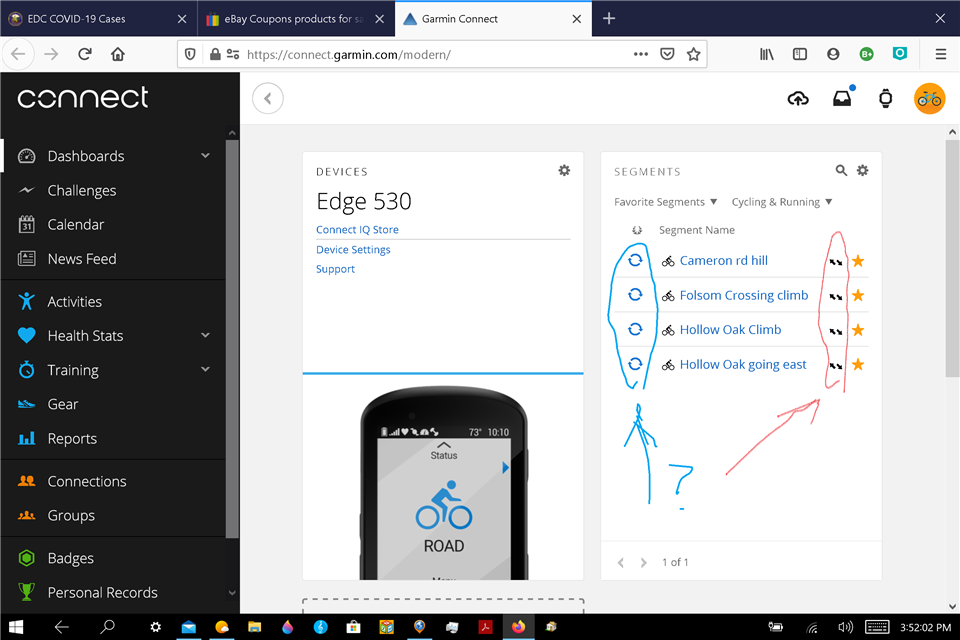Expand the Health Stats chevron
The height and width of the screenshot is (640, 960).
pos(206,335)
